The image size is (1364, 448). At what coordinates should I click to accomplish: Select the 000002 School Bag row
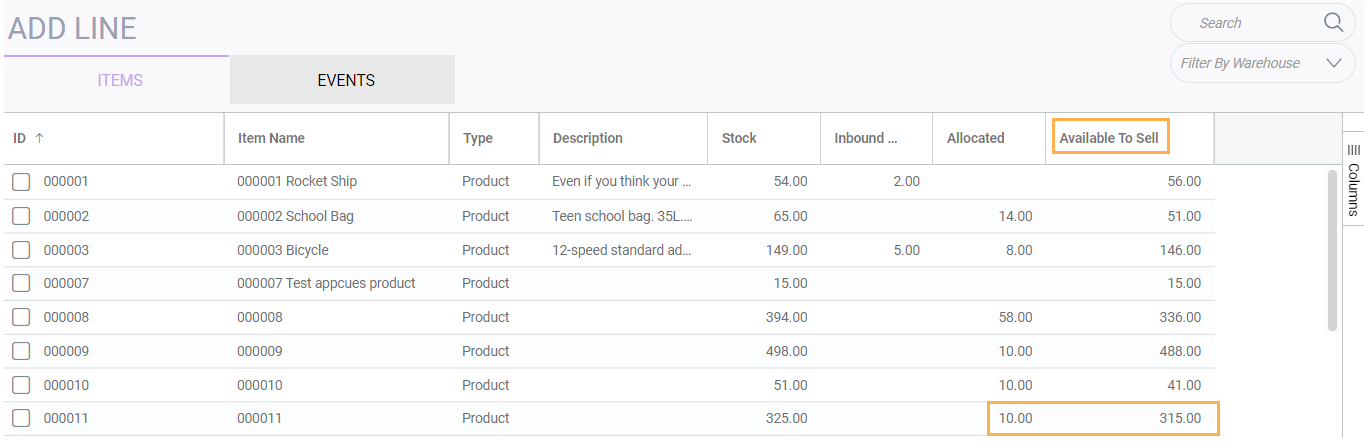click(295, 216)
